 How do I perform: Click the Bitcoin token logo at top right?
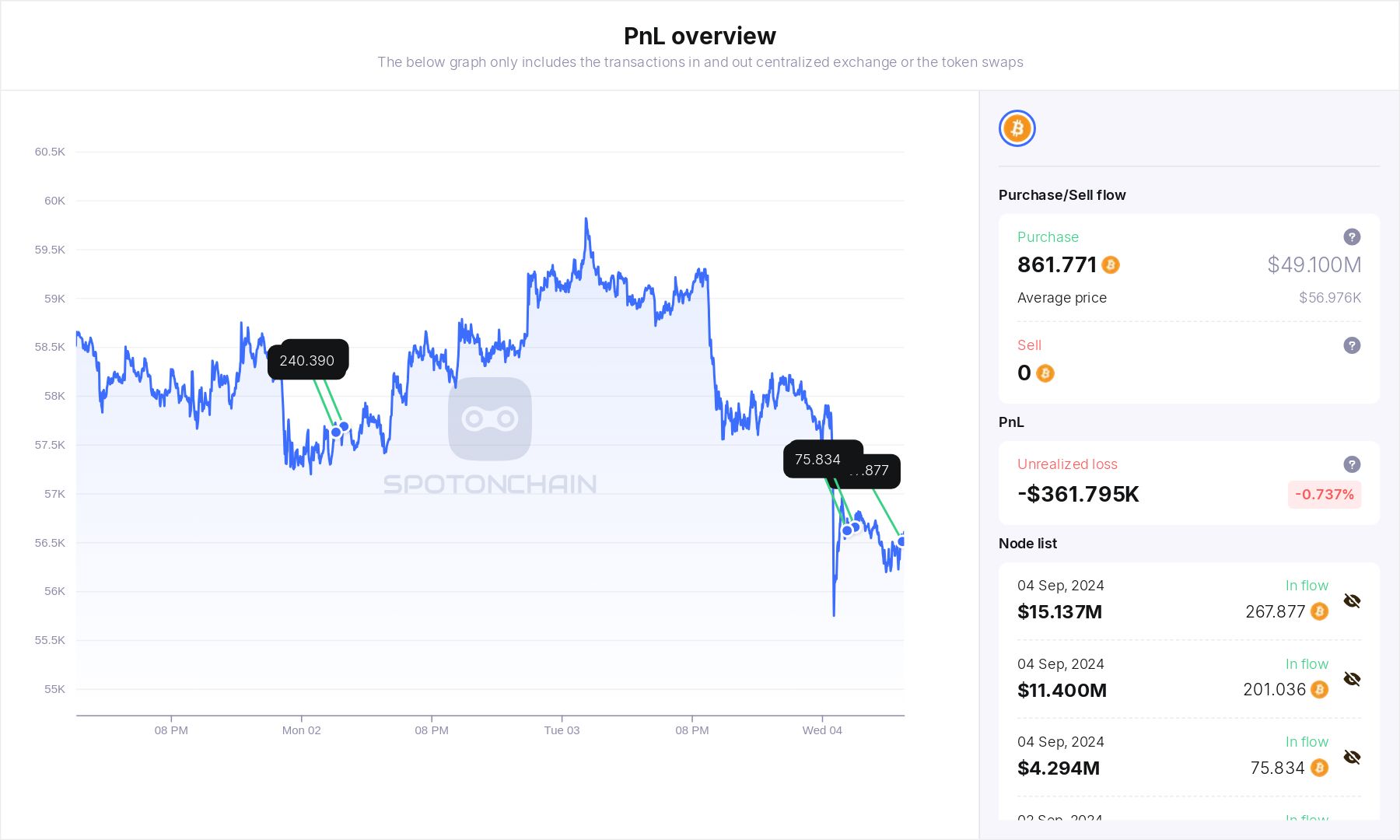(1017, 128)
